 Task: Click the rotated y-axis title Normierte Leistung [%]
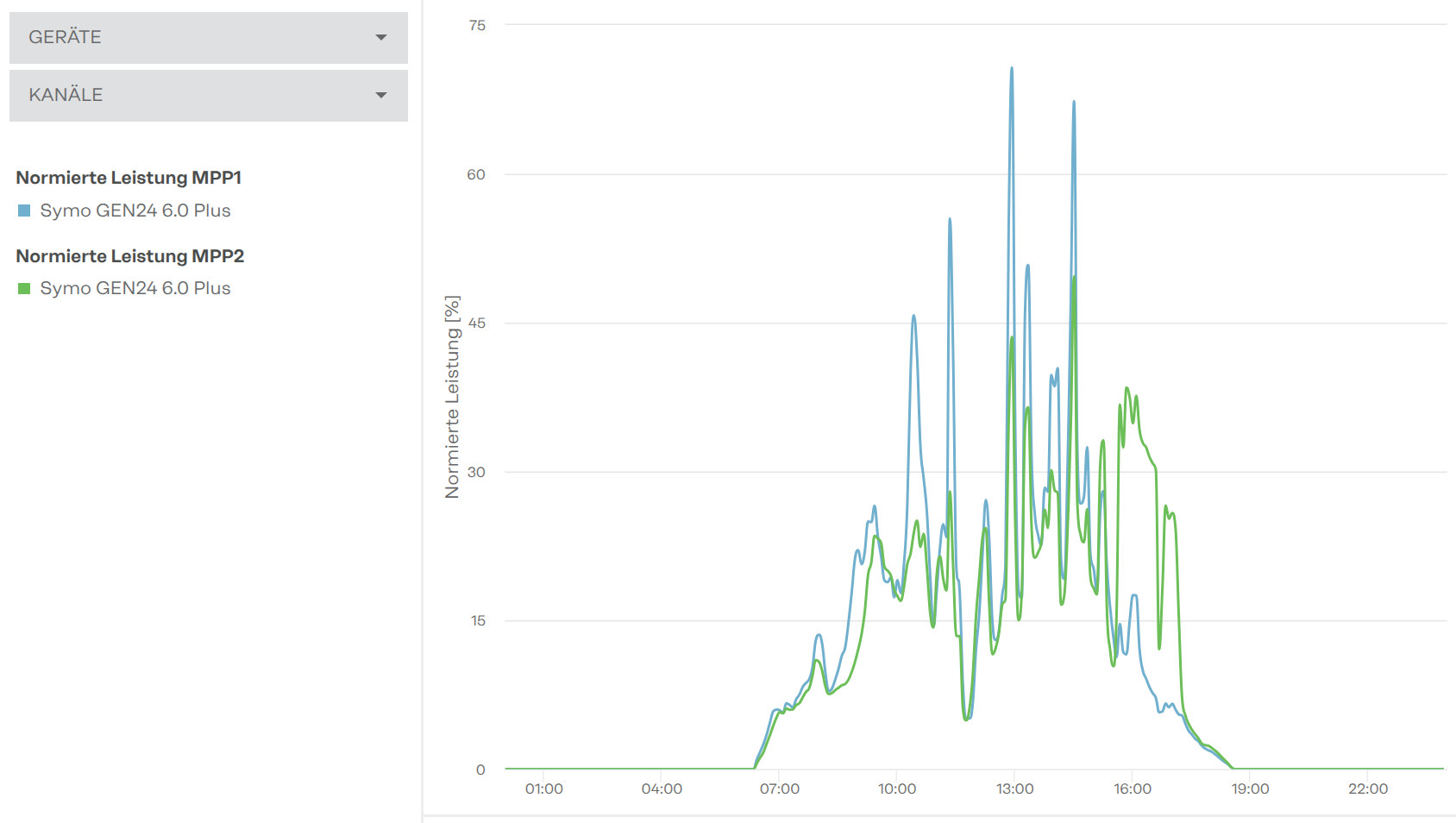452,397
